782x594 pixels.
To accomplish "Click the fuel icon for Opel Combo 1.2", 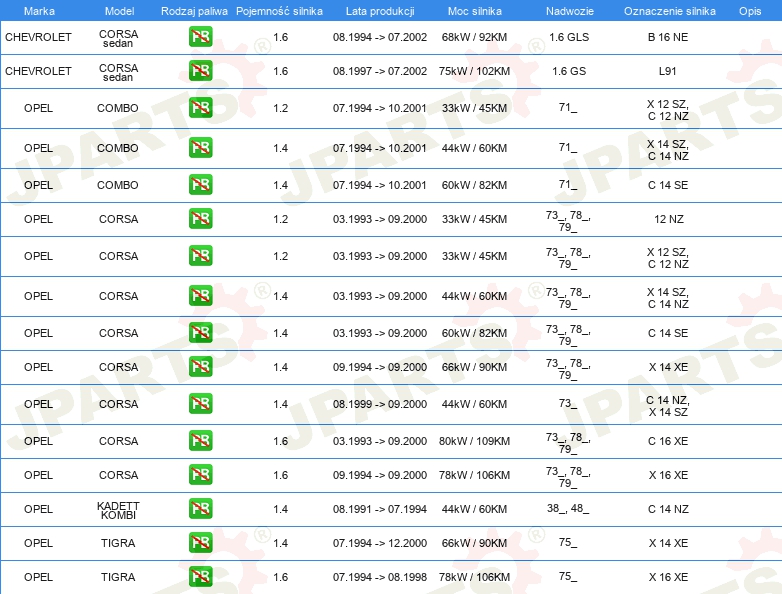I will [x=200, y=108].
